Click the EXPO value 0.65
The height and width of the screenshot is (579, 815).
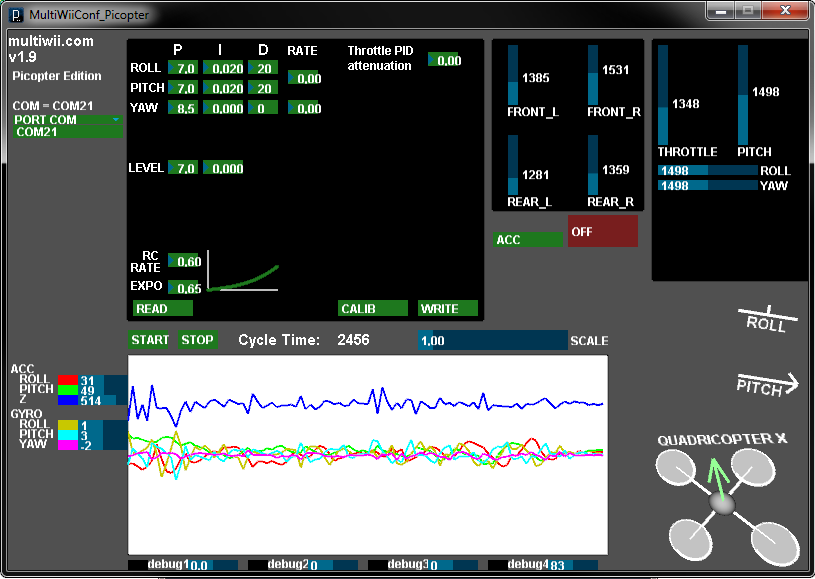click(185, 287)
